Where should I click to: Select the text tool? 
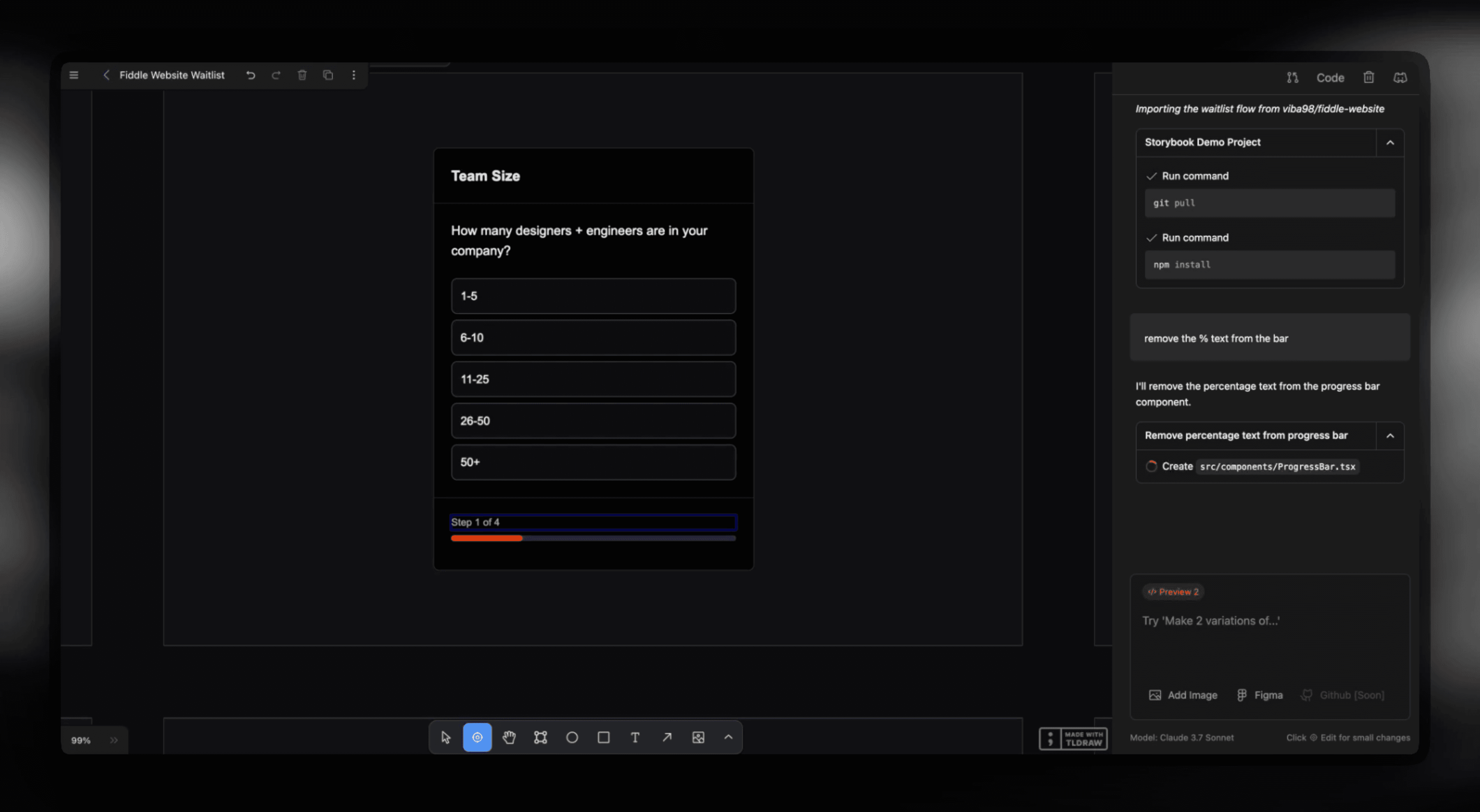click(635, 737)
